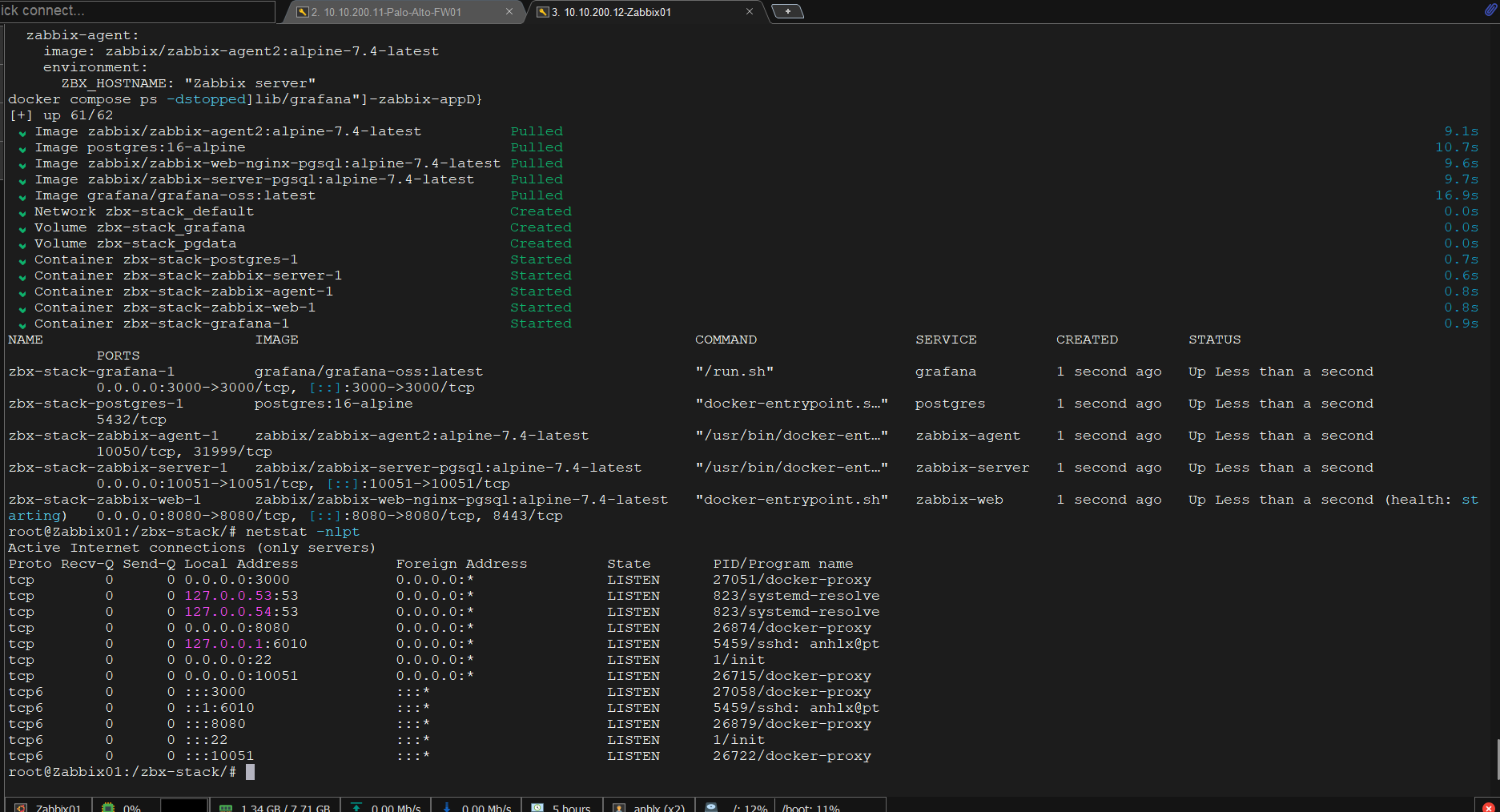Focus the Quick connect search field
1500x812 pixels.
coord(137,10)
